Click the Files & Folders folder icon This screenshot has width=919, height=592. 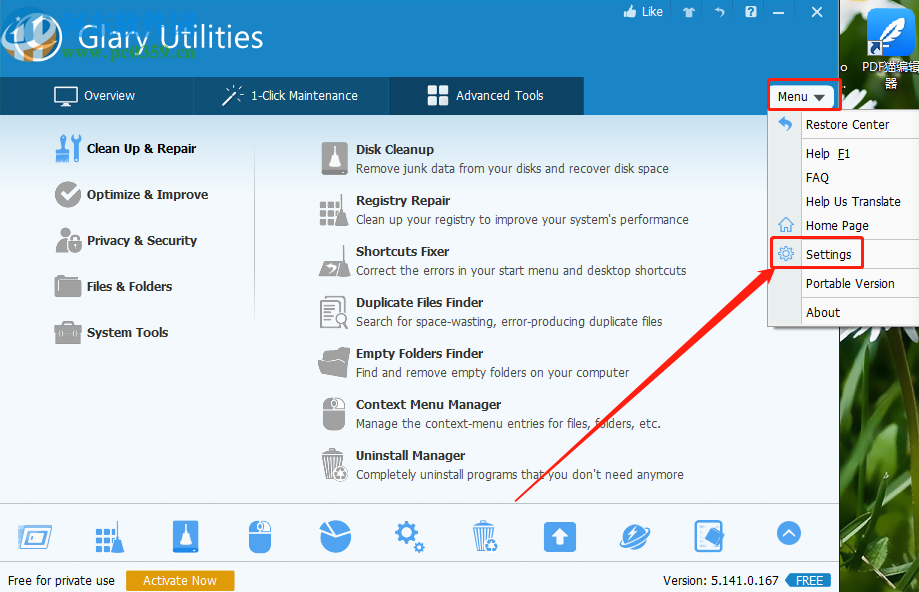pos(68,286)
